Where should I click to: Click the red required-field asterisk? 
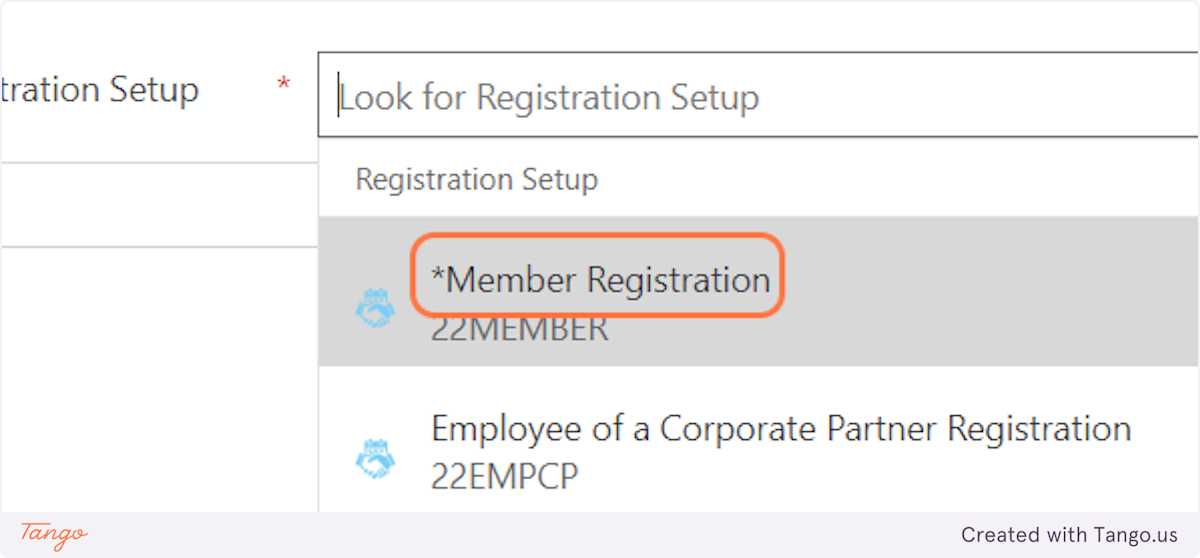tap(284, 86)
